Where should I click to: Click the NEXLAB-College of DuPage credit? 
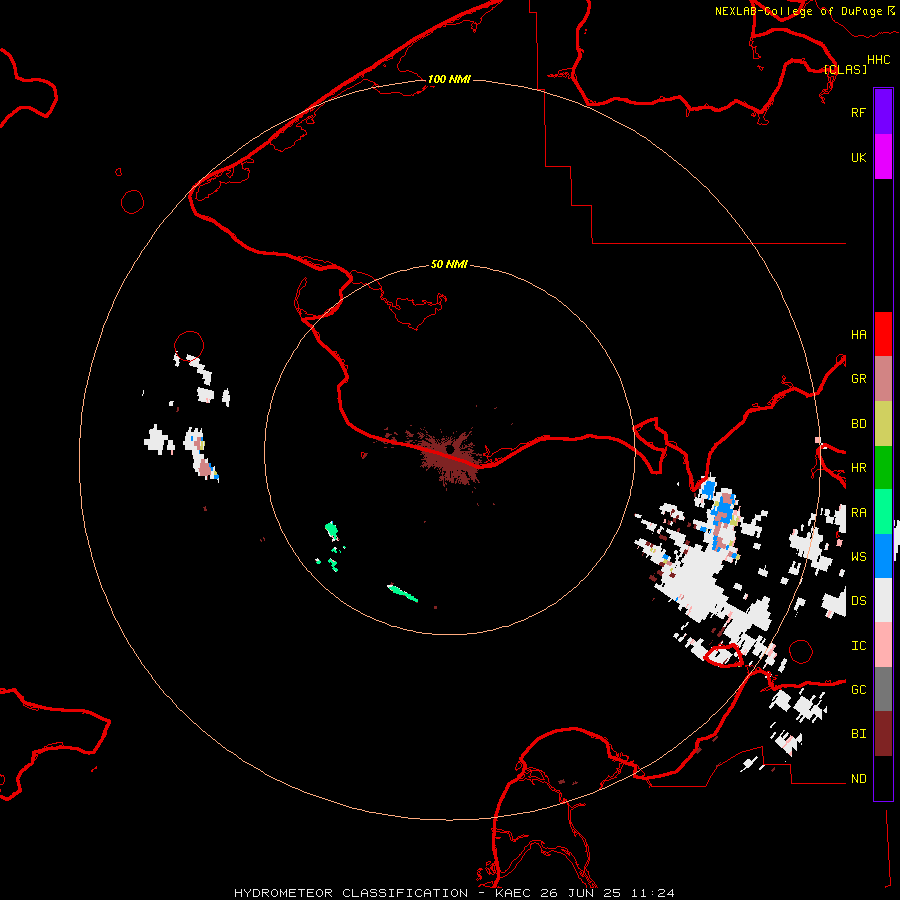point(804,11)
